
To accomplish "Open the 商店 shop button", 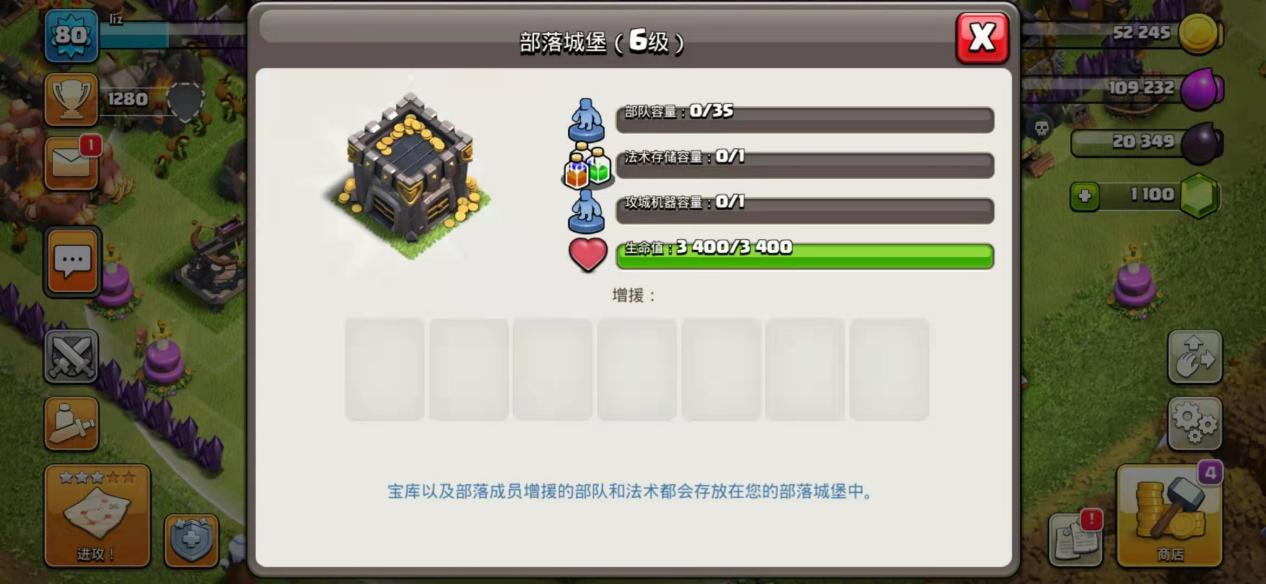I will pos(1169,515).
